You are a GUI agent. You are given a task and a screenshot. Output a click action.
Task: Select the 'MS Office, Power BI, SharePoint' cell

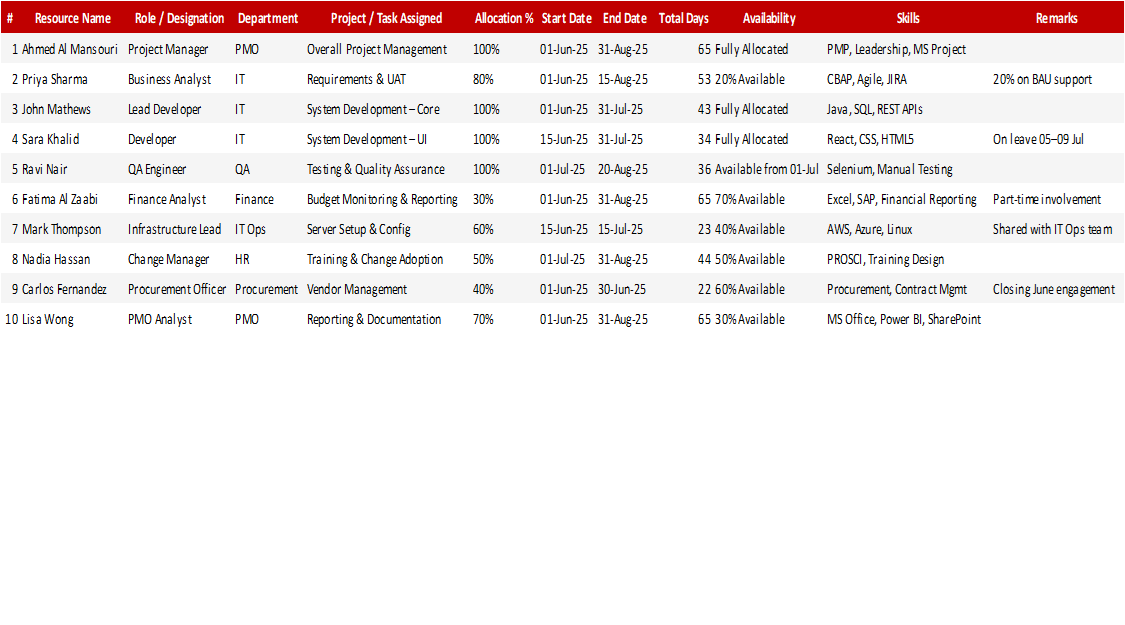[x=903, y=320]
